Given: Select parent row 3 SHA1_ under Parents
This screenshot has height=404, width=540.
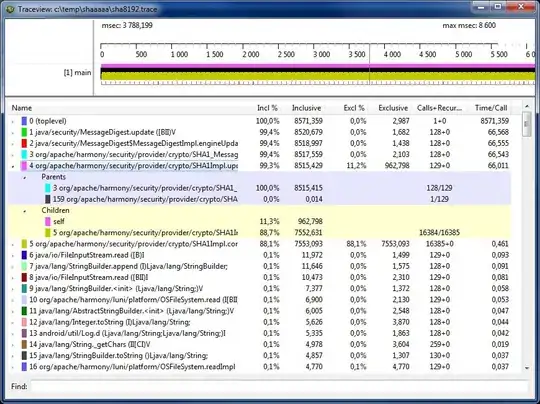Looking at the screenshot, I should 260,188.
